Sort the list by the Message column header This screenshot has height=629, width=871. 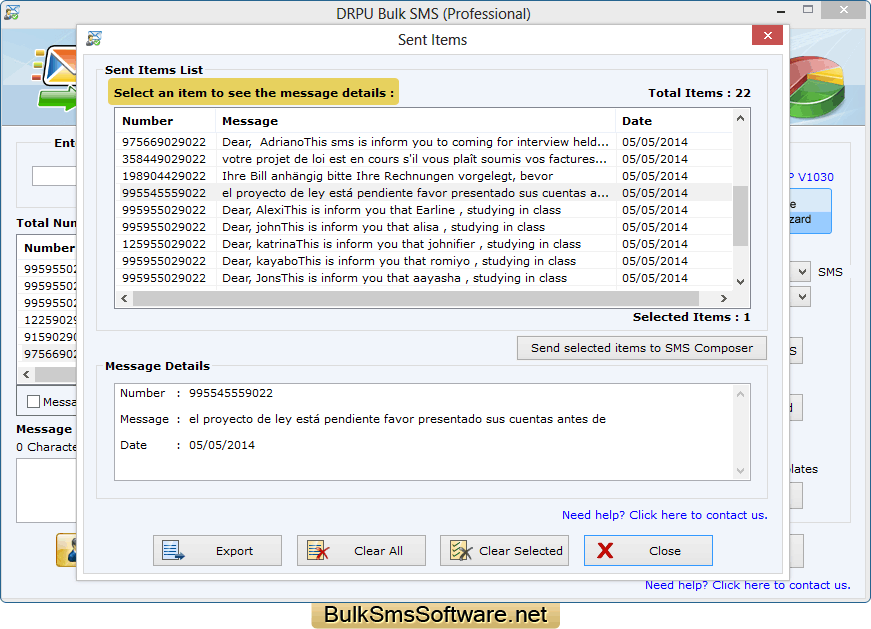(250, 121)
